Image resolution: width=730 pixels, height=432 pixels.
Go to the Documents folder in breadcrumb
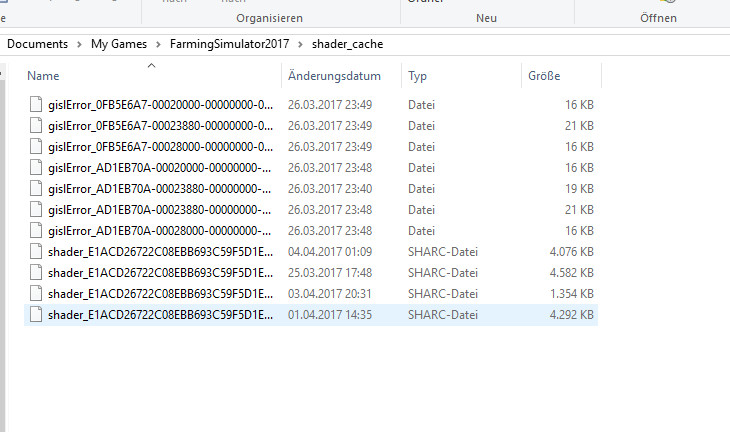pos(37,44)
